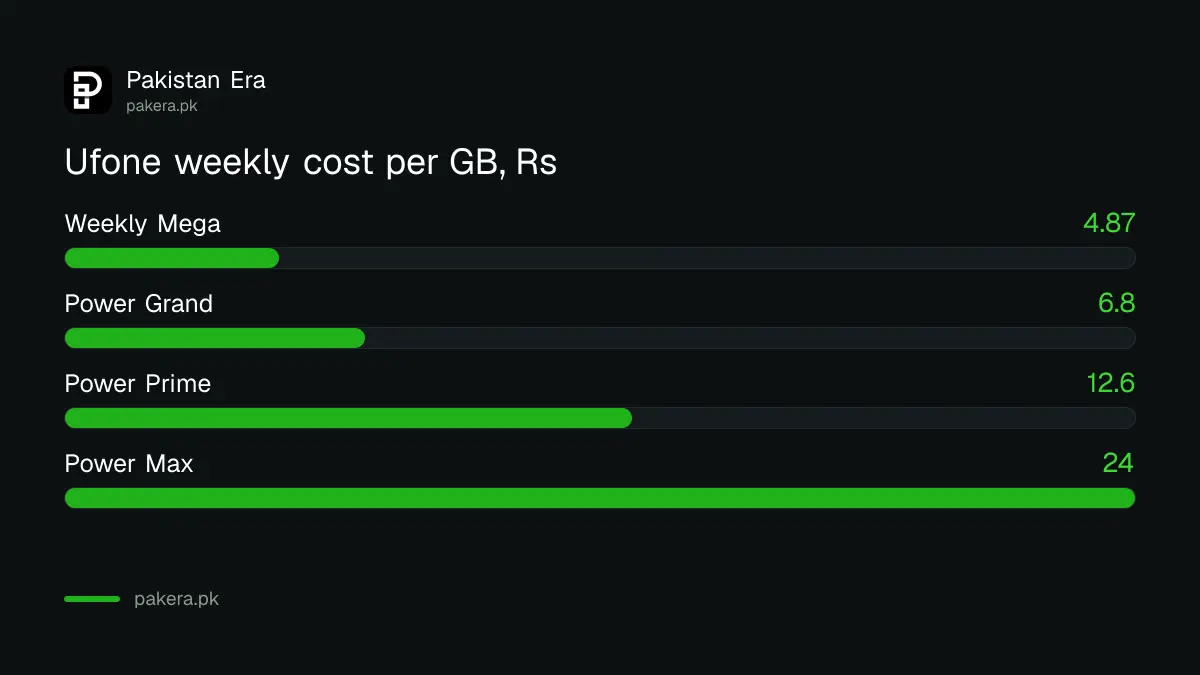Click the empty track of Power Prime bar
1200x675 pixels.
884,418
